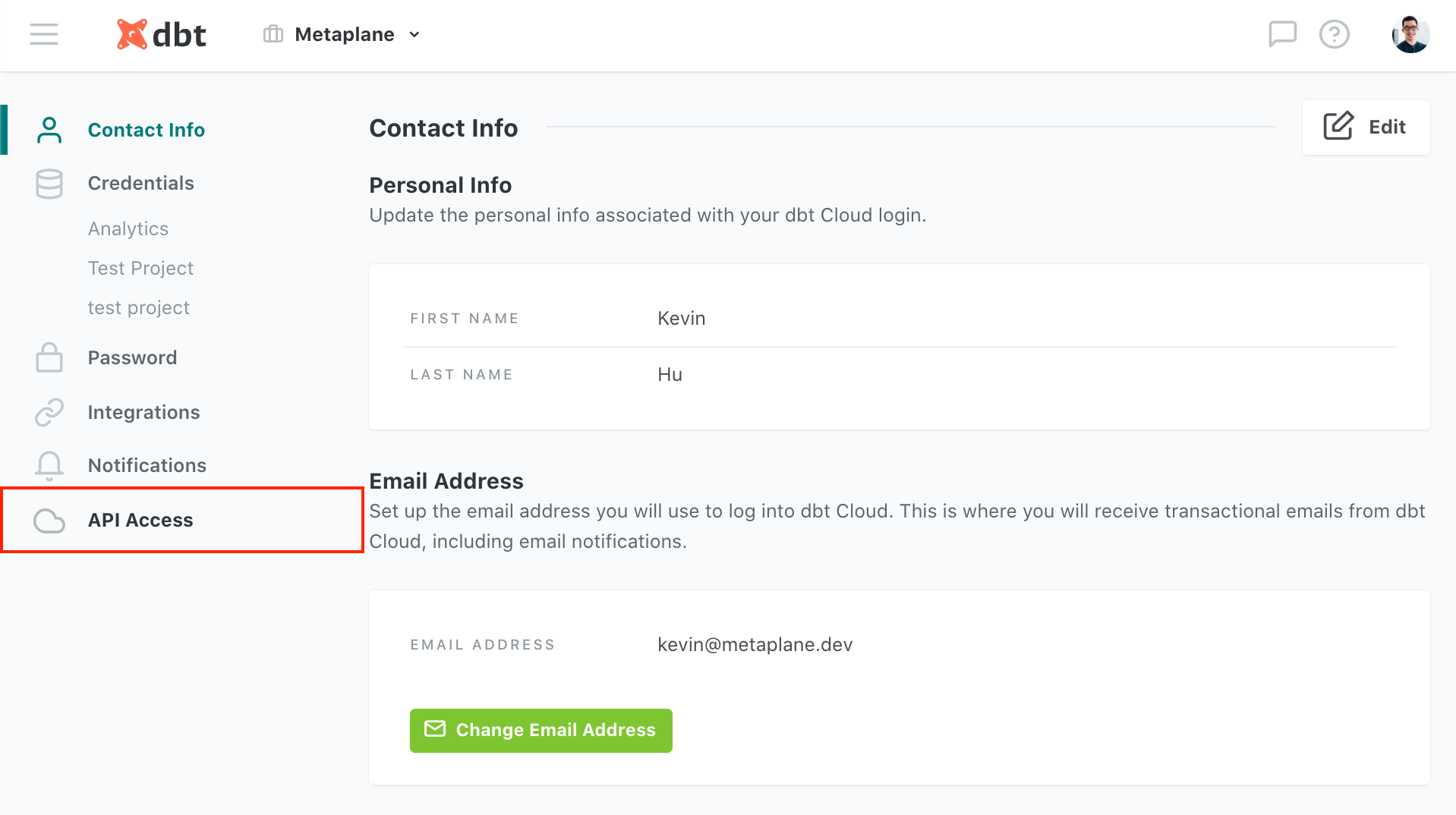1456x815 pixels.
Task: Click the API Access cloud icon
Action: click(49, 521)
